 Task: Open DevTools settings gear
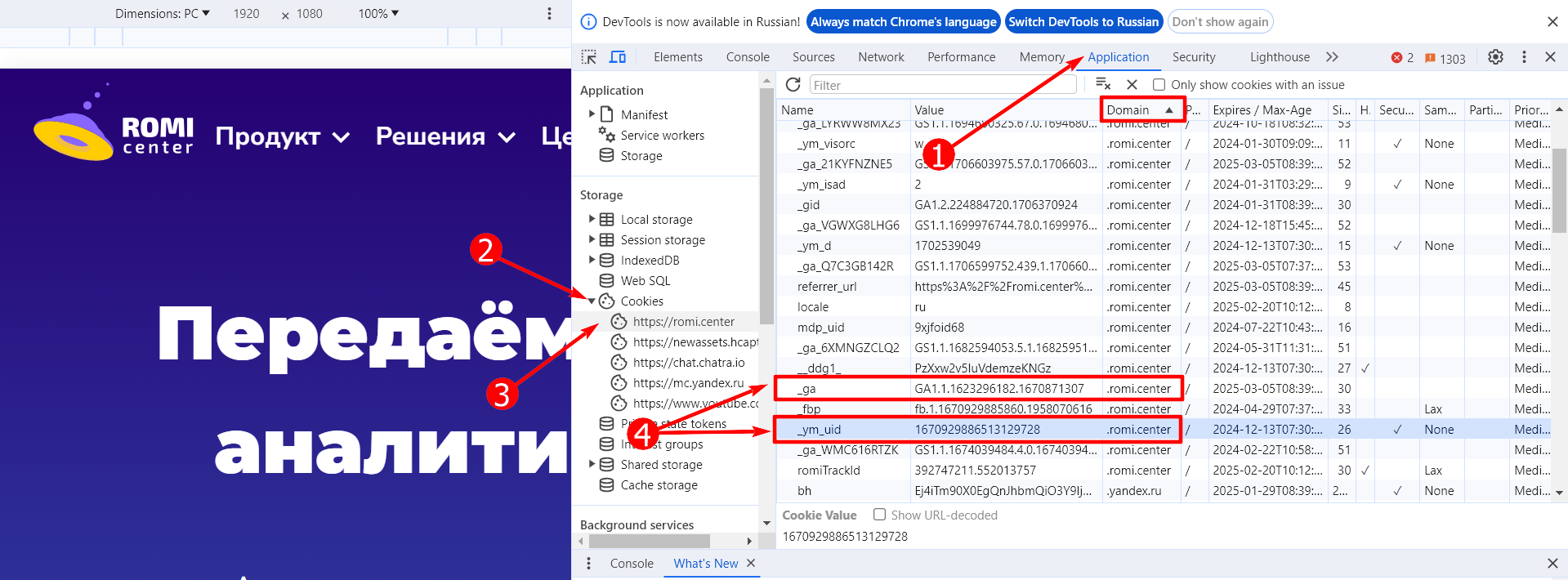pos(1495,57)
